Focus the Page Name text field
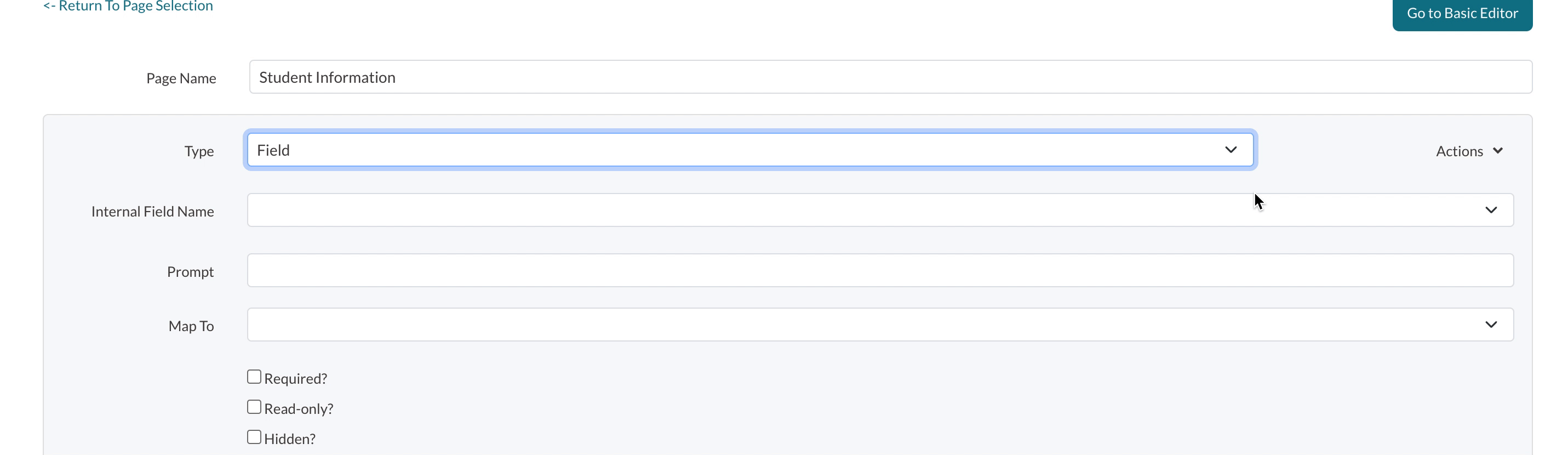This screenshot has width=1568, height=455. point(890,77)
